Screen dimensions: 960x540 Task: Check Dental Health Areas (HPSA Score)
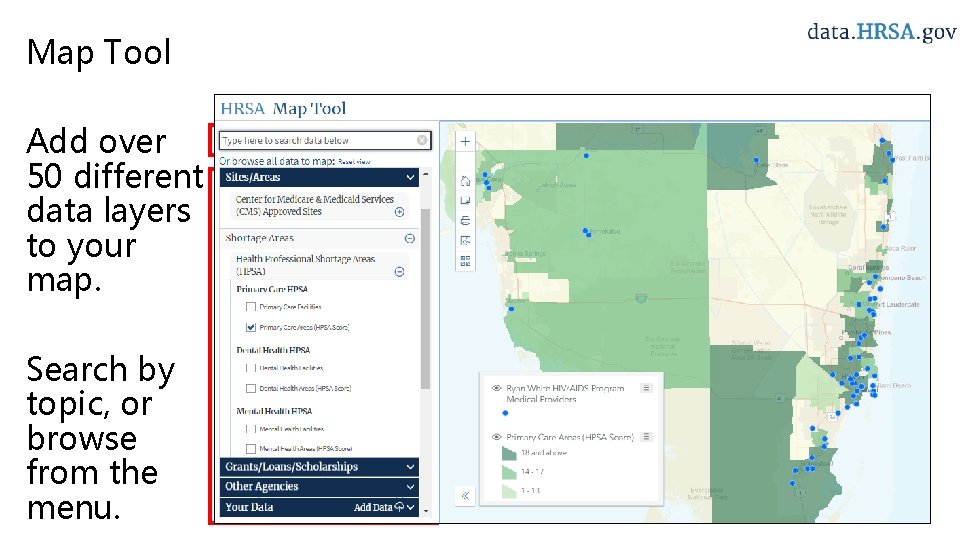pos(250,388)
